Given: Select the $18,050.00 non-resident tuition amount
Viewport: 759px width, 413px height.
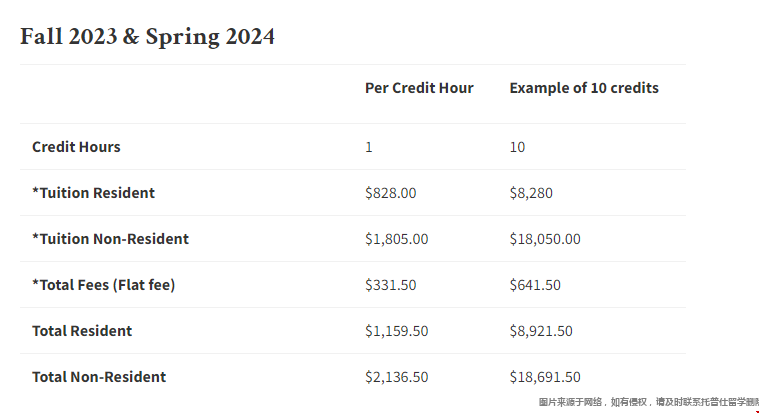Looking at the screenshot, I should pos(545,239).
